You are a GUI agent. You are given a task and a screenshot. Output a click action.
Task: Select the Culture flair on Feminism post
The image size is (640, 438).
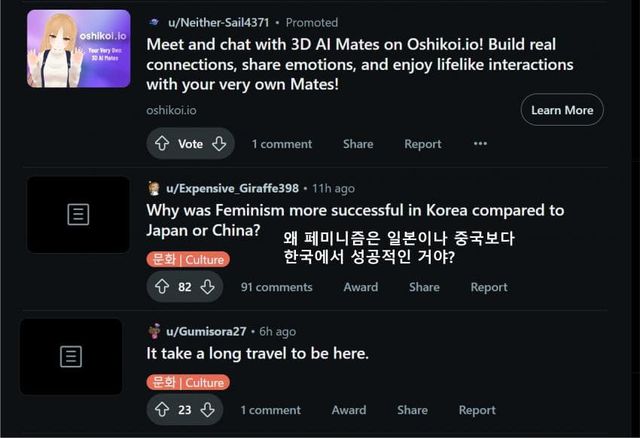point(187,260)
